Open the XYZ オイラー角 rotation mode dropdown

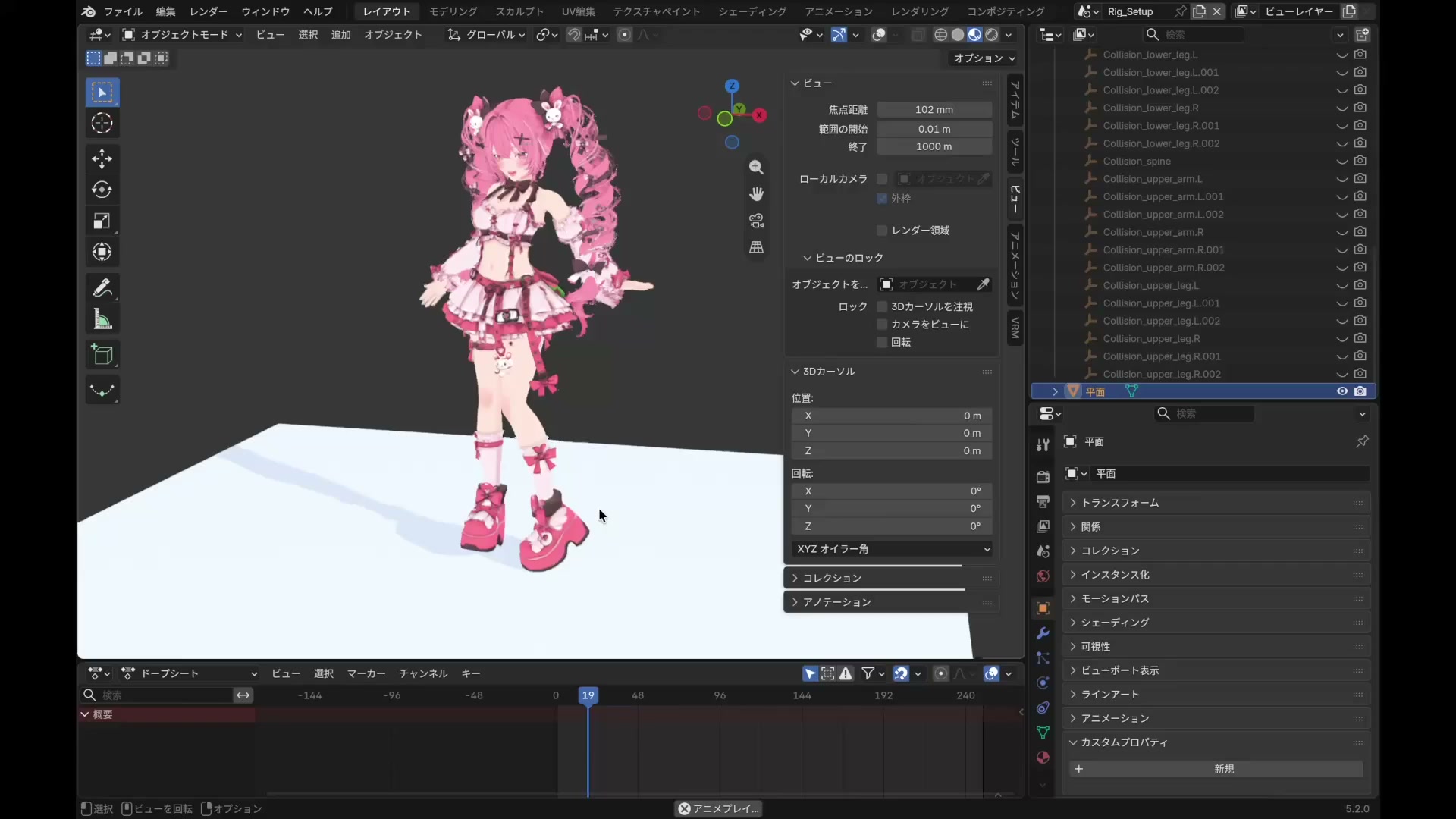click(893, 549)
